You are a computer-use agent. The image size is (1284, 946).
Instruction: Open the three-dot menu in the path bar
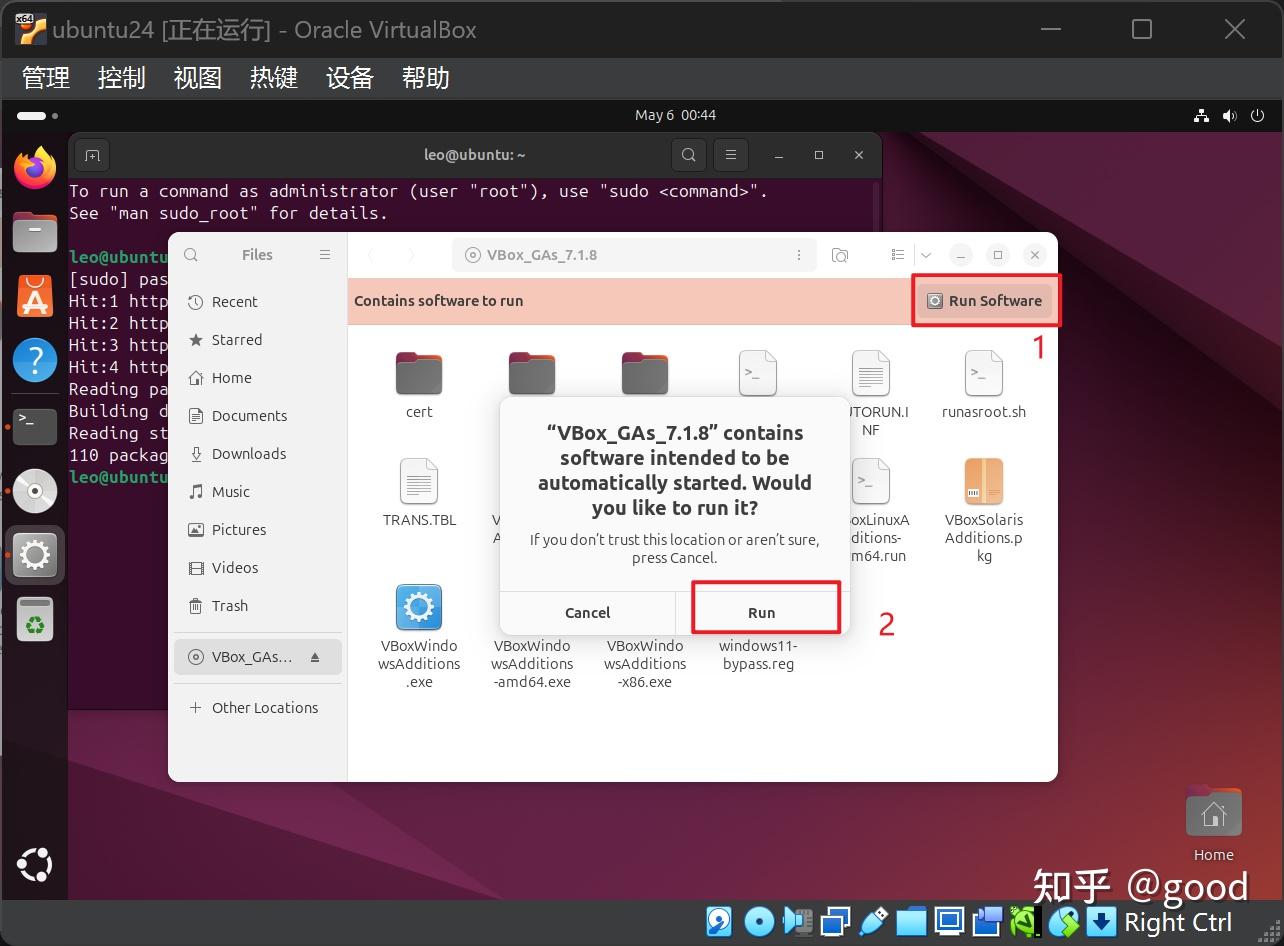point(799,254)
